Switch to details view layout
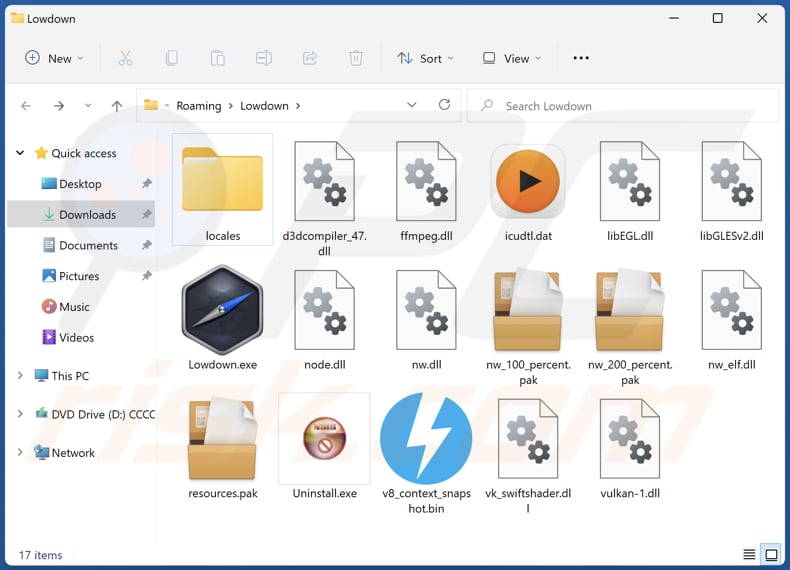 (x=749, y=555)
